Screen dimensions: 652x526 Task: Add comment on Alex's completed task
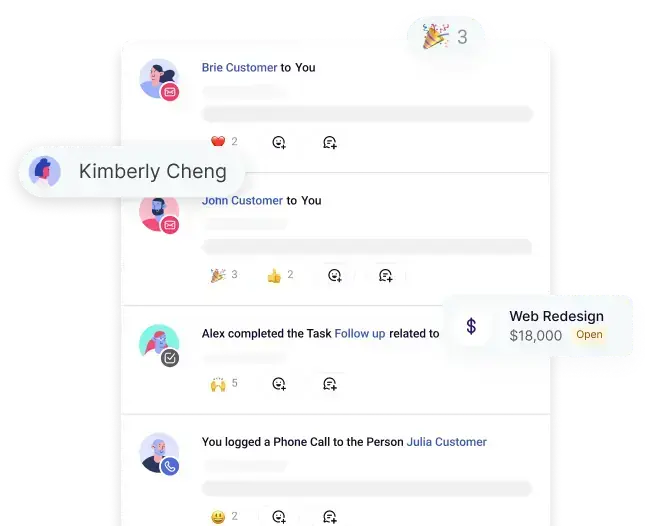(330, 383)
